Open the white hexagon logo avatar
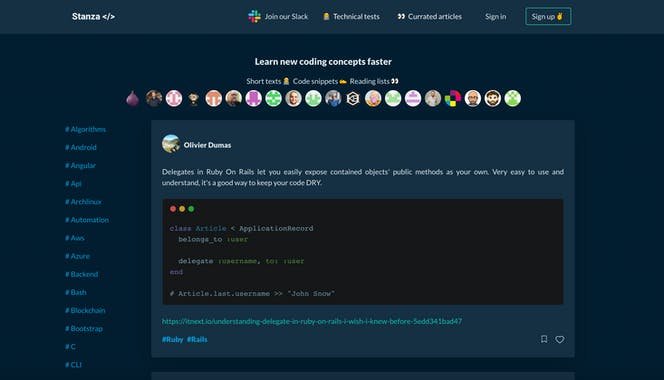This screenshot has height=380, width=664. coord(353,98)
